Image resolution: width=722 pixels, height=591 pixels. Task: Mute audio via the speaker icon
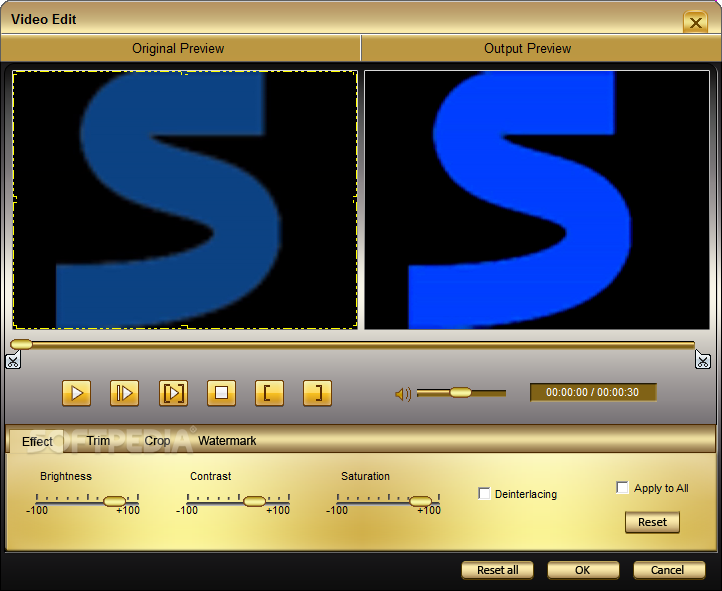pyautogui.click(x=403, y=394)
